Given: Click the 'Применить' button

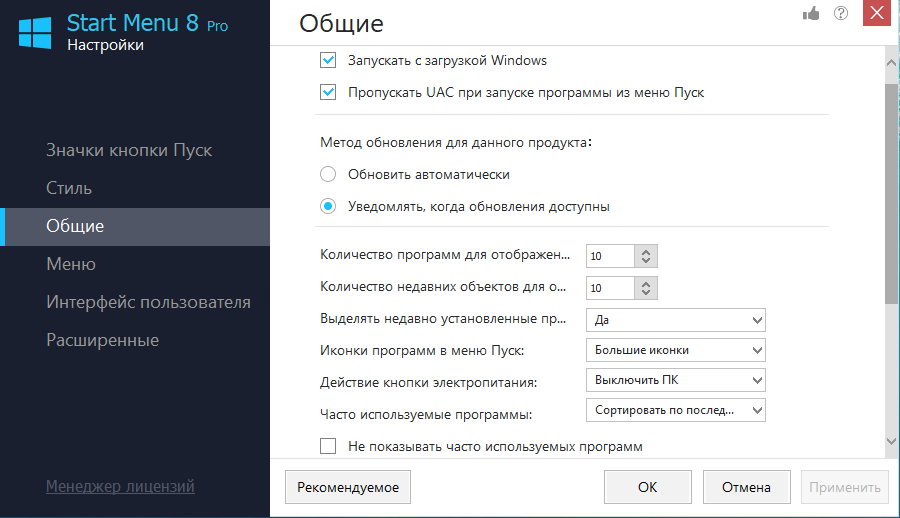Looking at the screenshot, I should [844, 487].
